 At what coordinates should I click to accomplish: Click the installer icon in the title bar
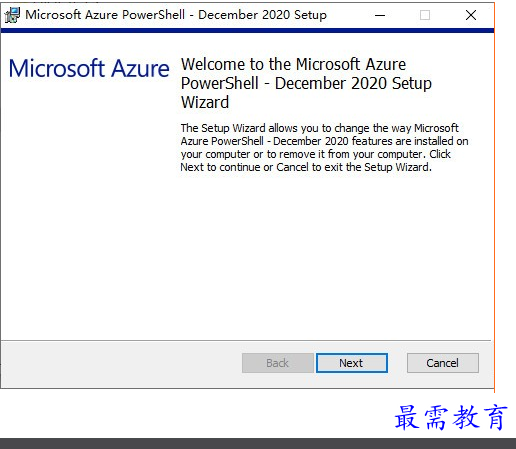coord(12,15)
